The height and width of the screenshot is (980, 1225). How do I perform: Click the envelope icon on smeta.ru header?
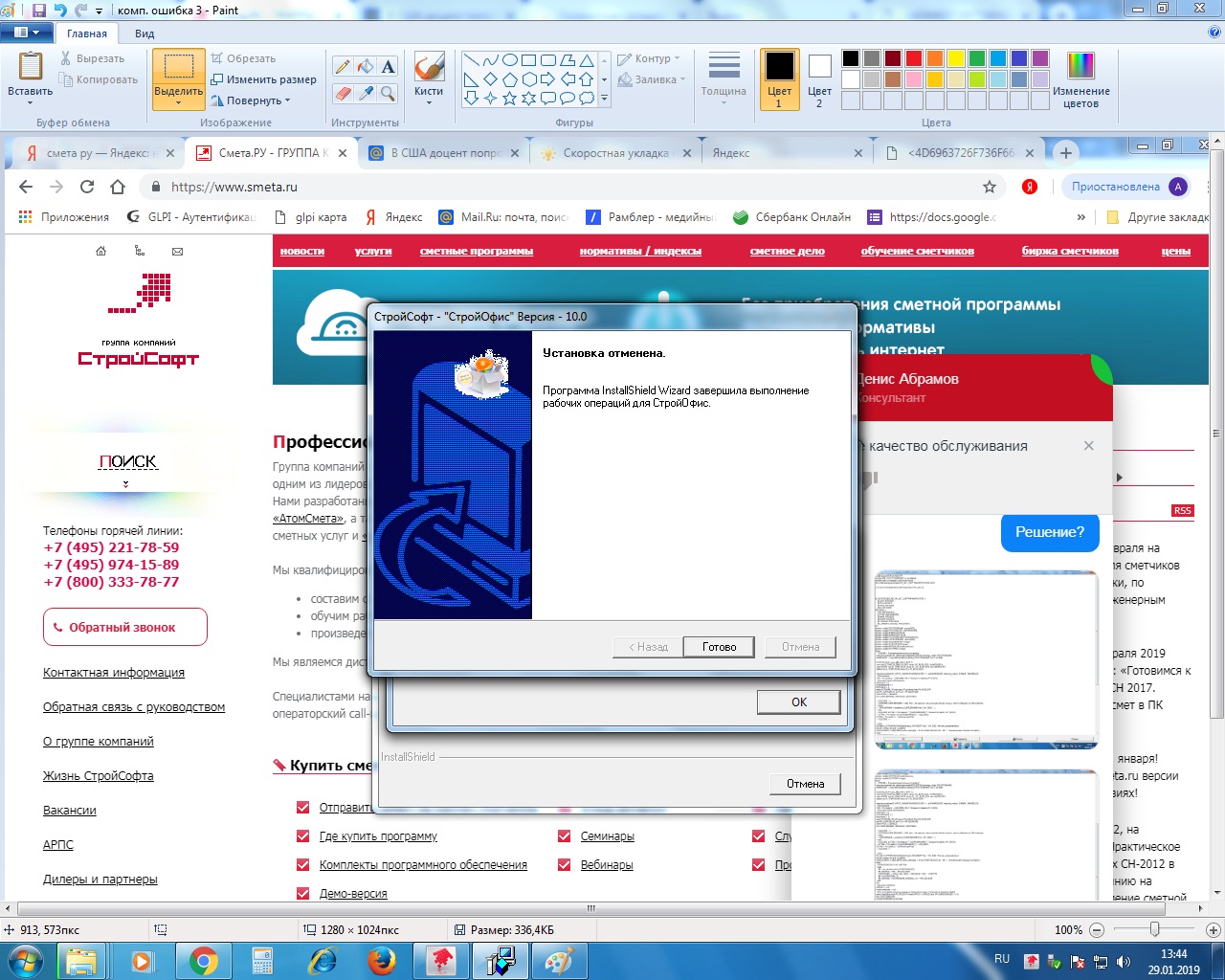coord(177,251)
